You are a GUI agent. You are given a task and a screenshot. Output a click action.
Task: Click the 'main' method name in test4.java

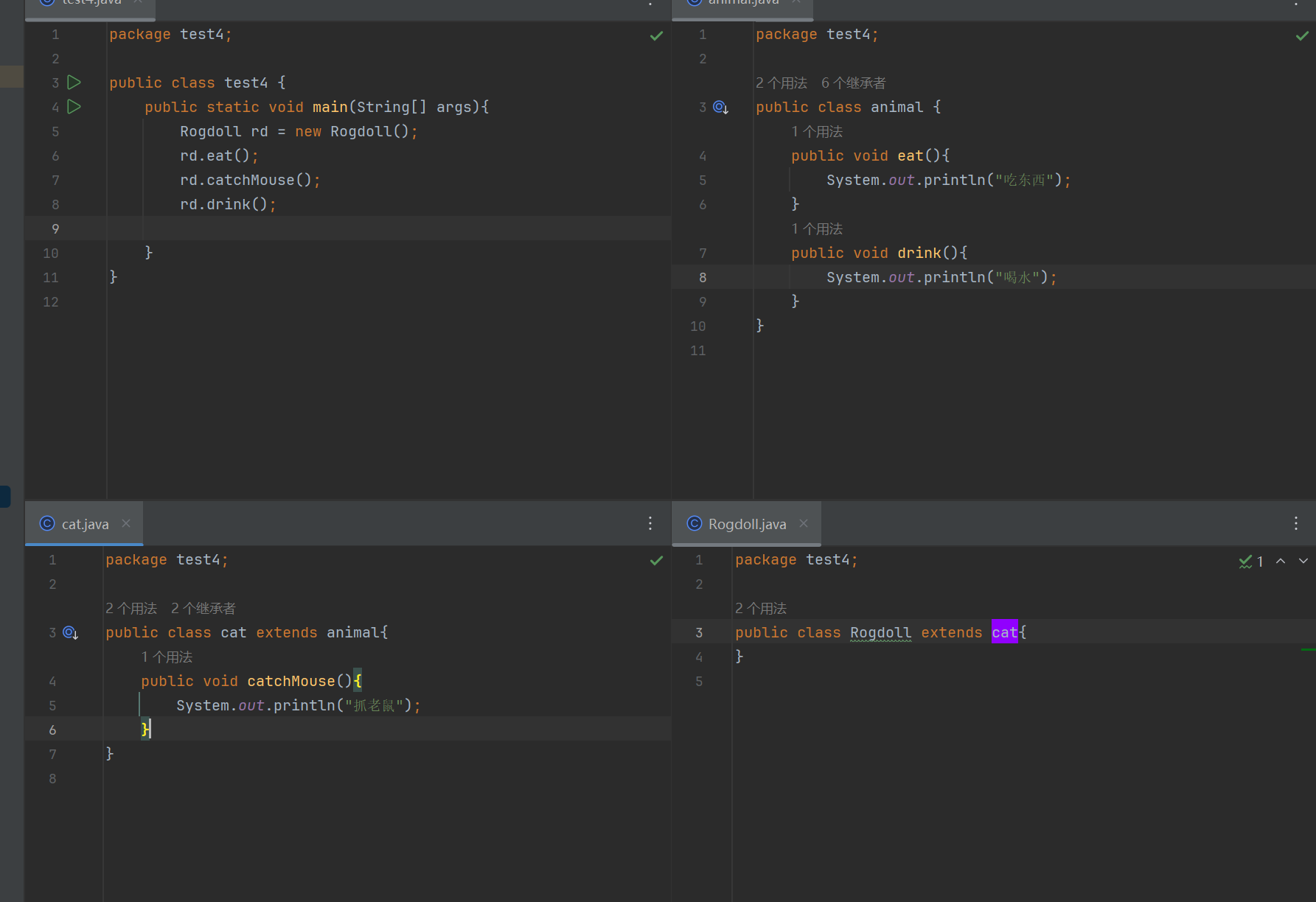(330, 107)
